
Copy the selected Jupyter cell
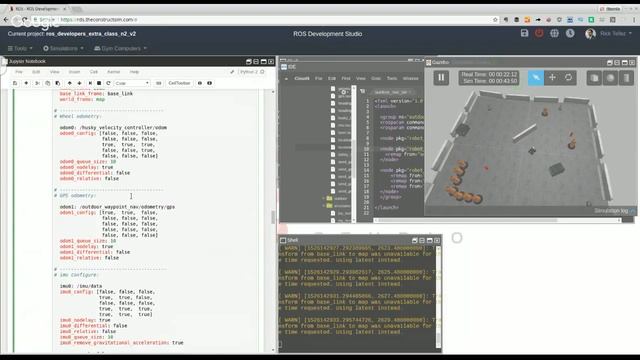[x=47, y=83]
